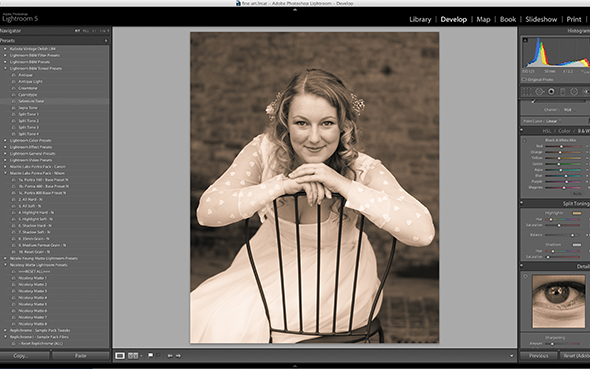The width and height of the screenshot is (590, 369).
Task: Apply the Creamtone preset
Action: click(x=28, y=88)
